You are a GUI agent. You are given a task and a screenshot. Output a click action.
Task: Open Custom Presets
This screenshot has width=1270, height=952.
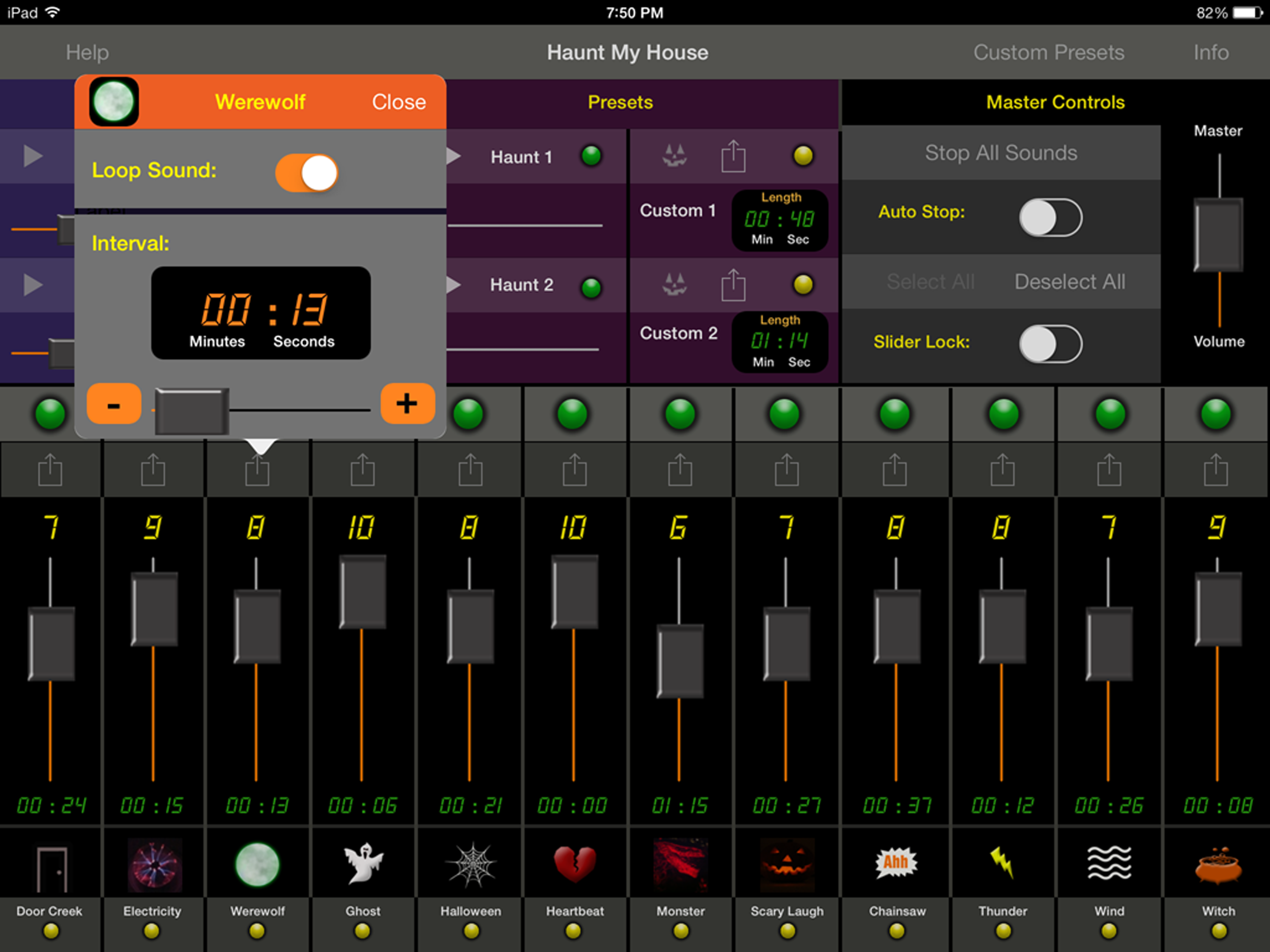[x=1048, y=52]
